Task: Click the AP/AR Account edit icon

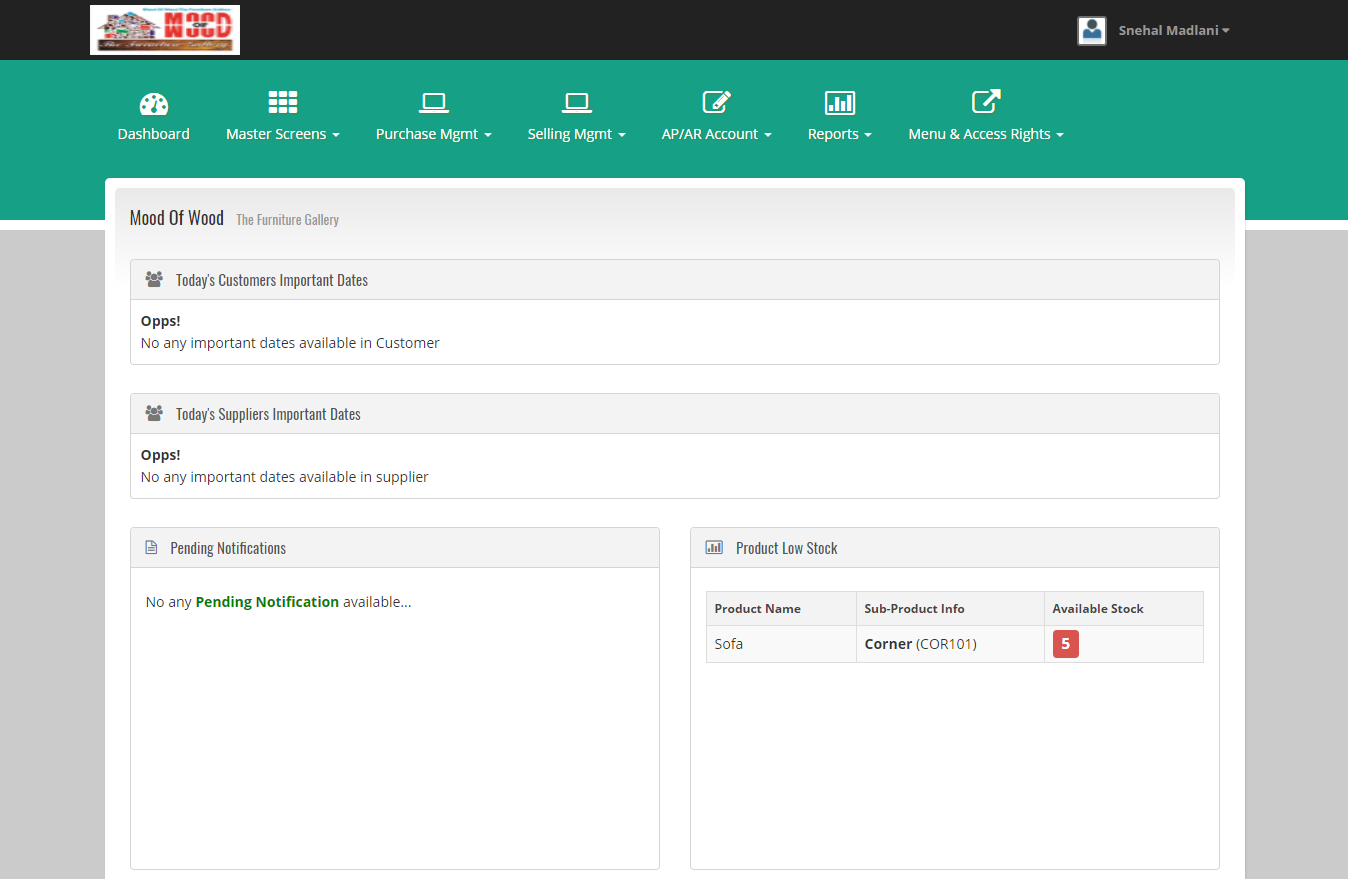Action: tap(717, 102)
